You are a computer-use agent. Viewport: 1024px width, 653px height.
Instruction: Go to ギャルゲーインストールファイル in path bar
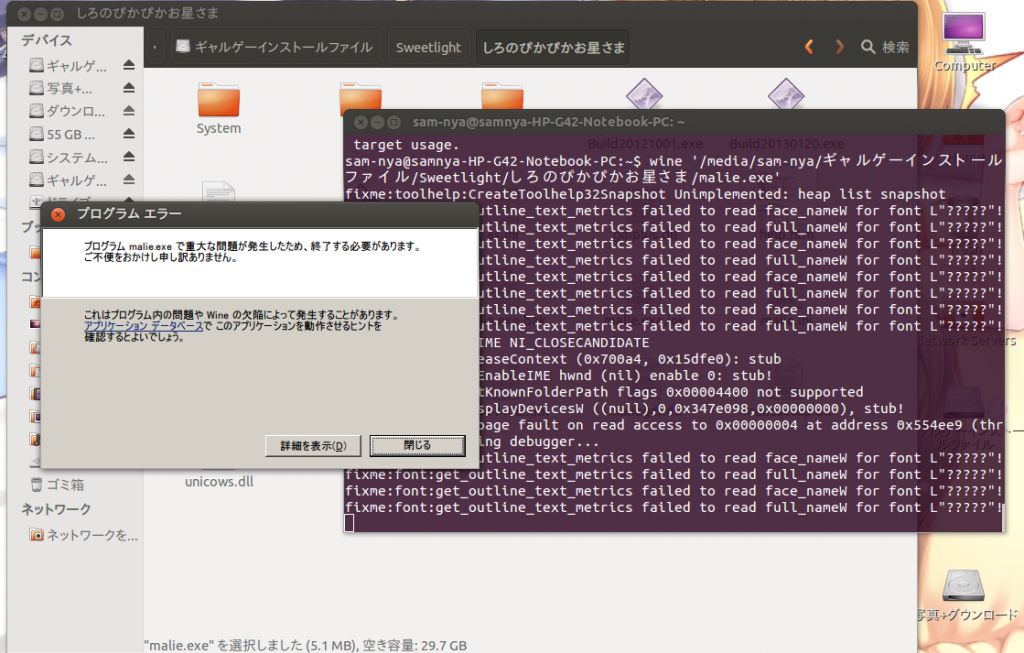(275, 47)
